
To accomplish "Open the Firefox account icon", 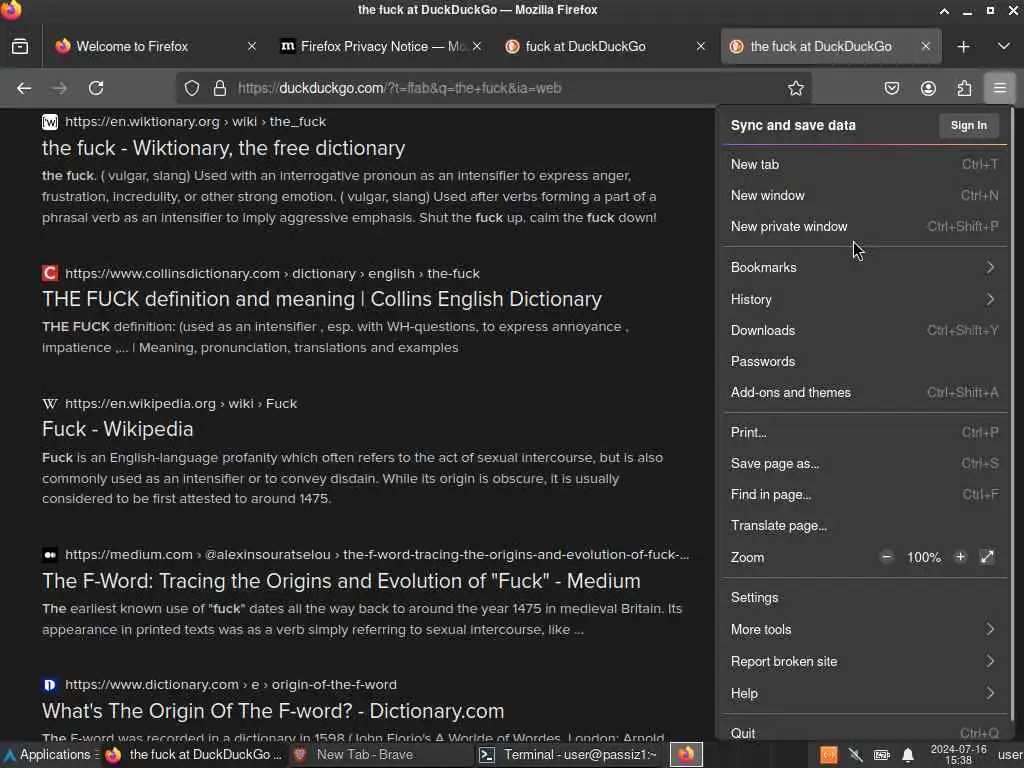I will 928,88.
